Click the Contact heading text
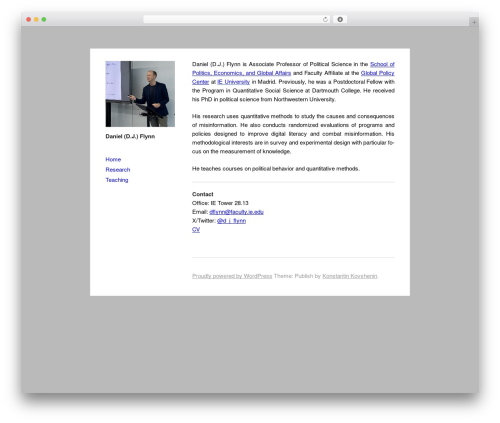The width and height of the screenshot is (500, 423). [203, 194]
